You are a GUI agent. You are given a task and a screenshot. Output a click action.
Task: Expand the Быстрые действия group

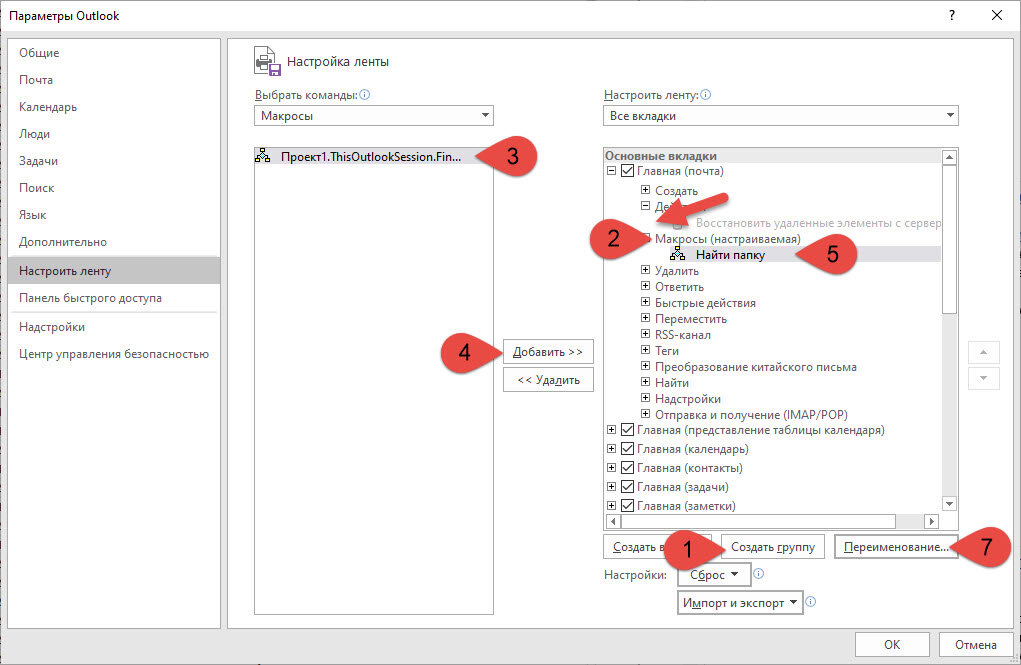645,302
